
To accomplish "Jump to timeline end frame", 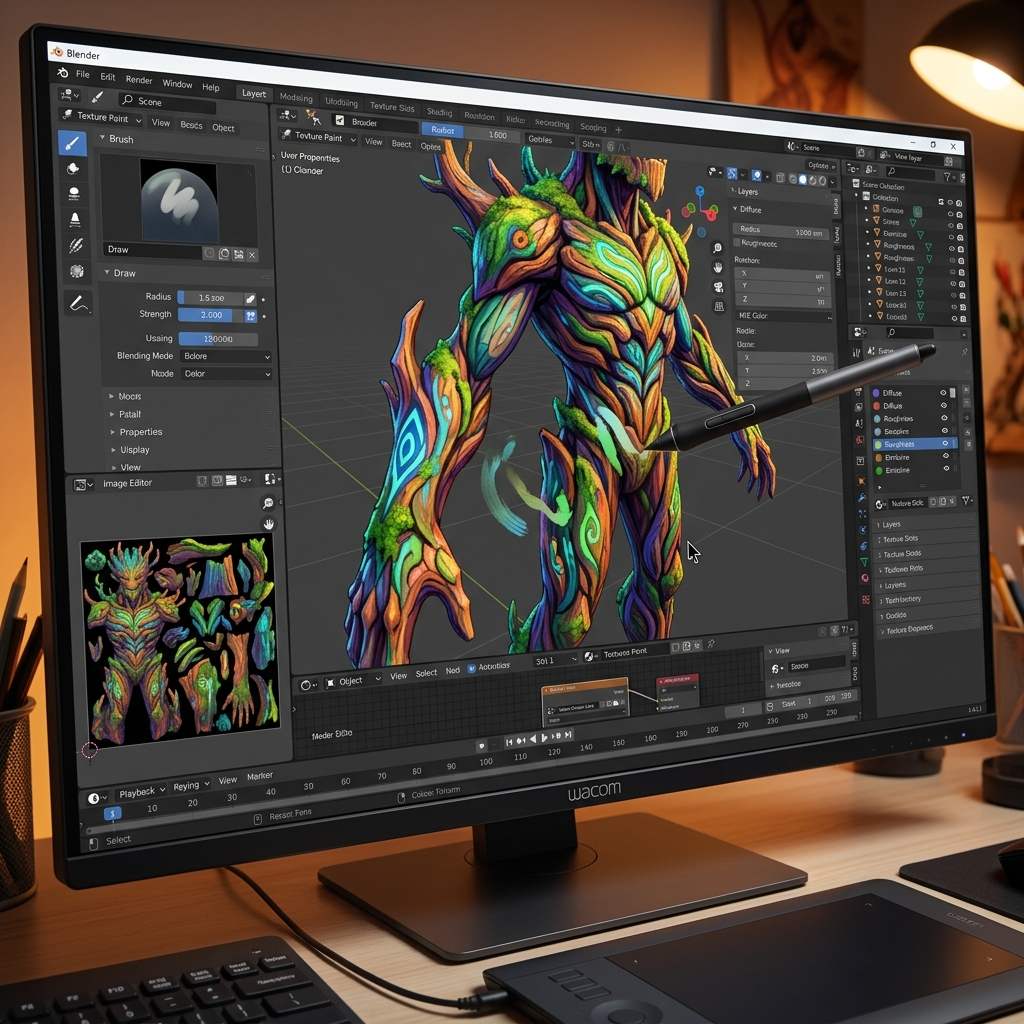I will pos(569,735).
